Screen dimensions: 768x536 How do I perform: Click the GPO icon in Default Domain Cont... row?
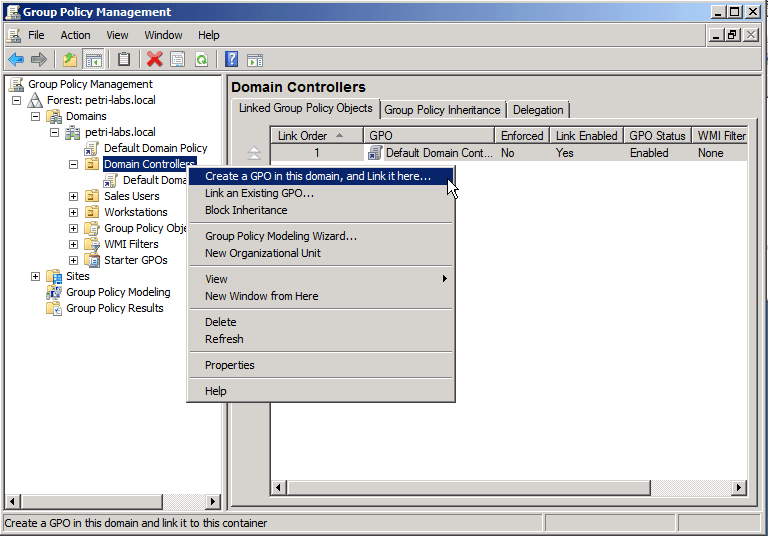375,153
